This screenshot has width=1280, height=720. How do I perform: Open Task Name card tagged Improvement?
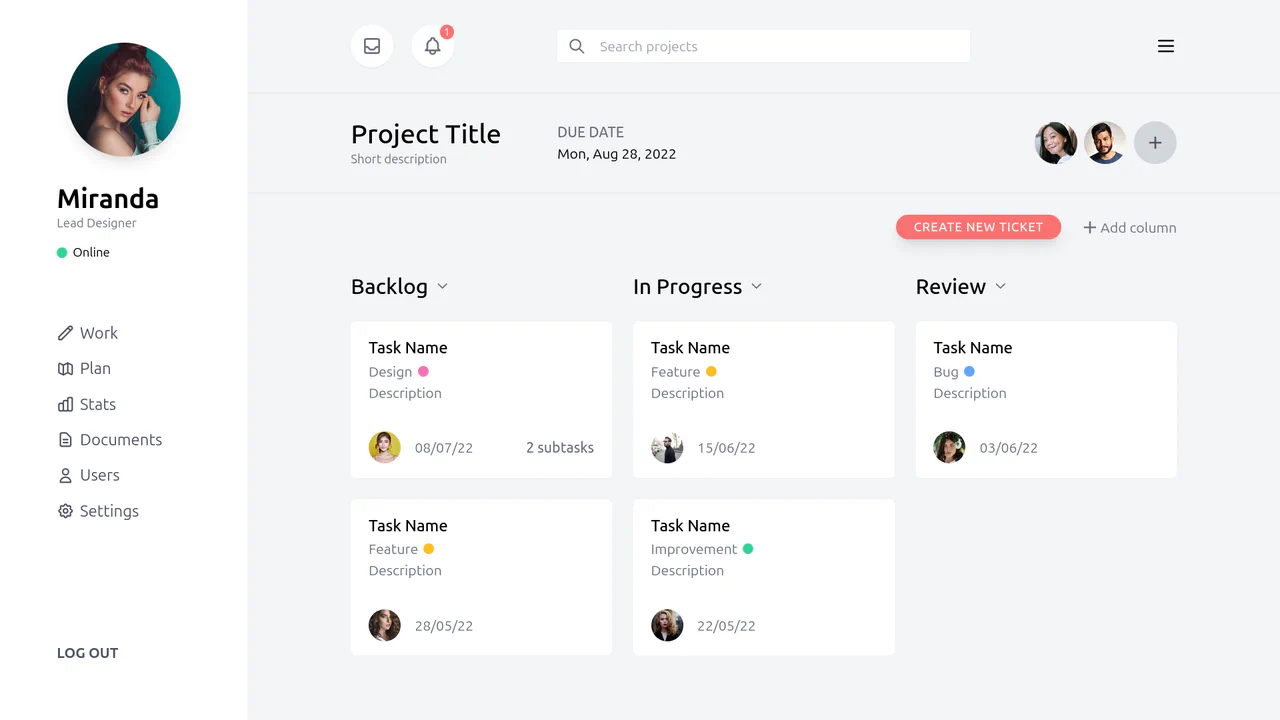[x=764, y=577]
